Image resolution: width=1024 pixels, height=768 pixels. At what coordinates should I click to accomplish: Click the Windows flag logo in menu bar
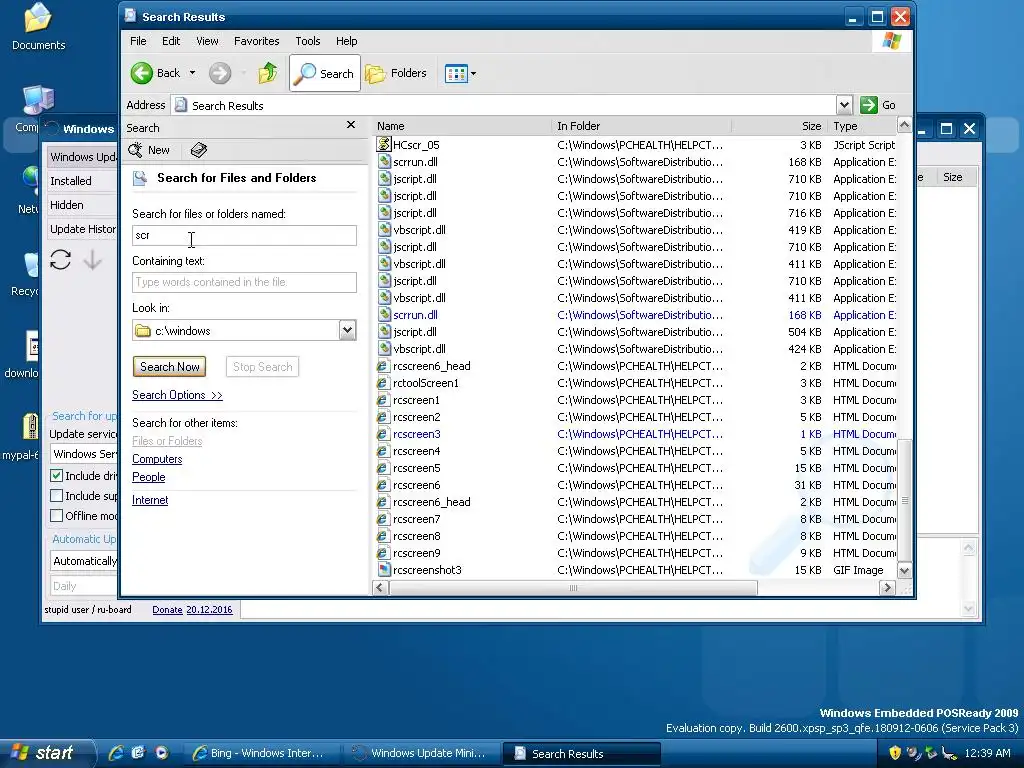(891, 41)
